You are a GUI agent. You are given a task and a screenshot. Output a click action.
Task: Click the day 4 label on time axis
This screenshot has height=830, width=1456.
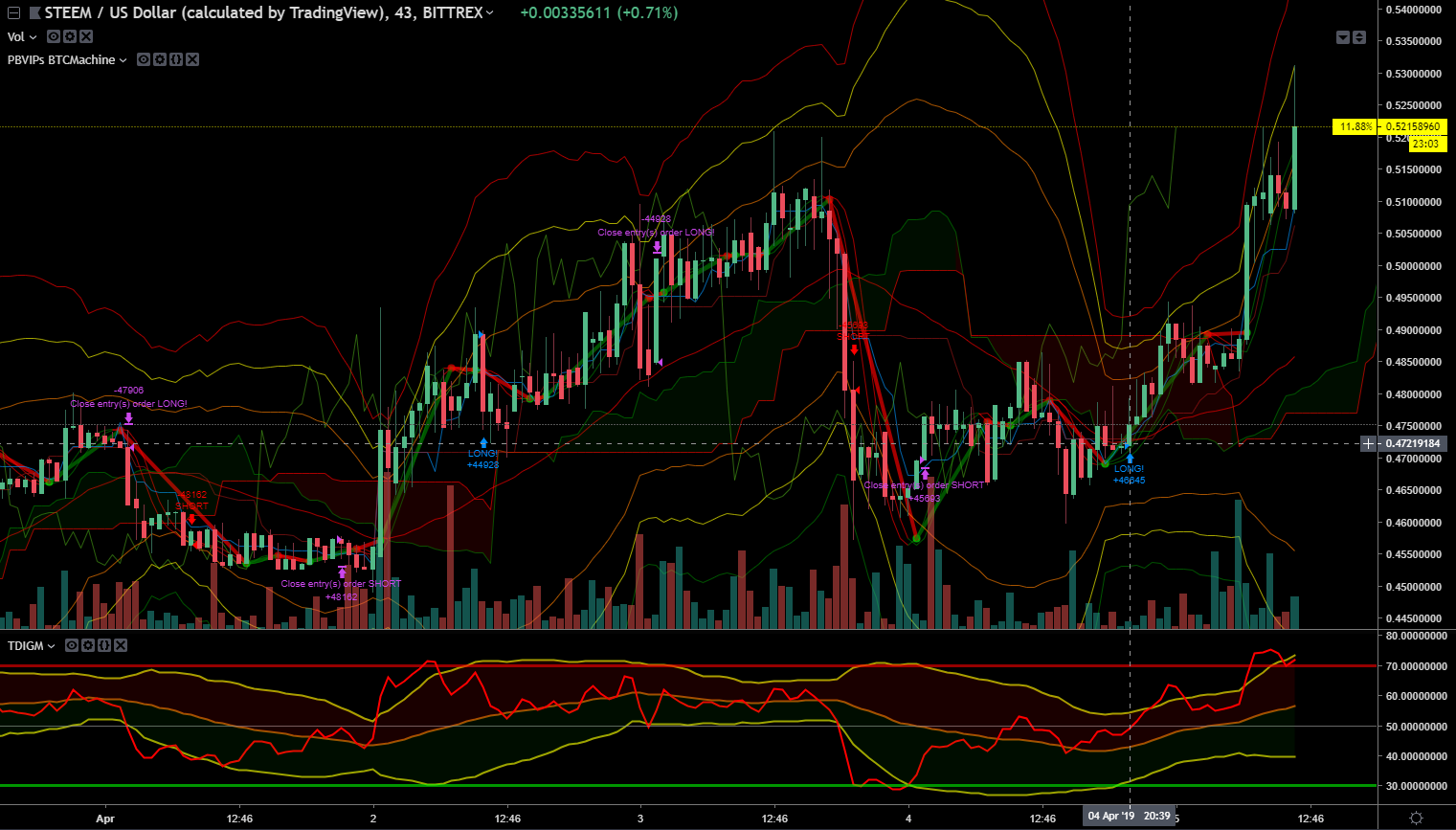point(908,819)
